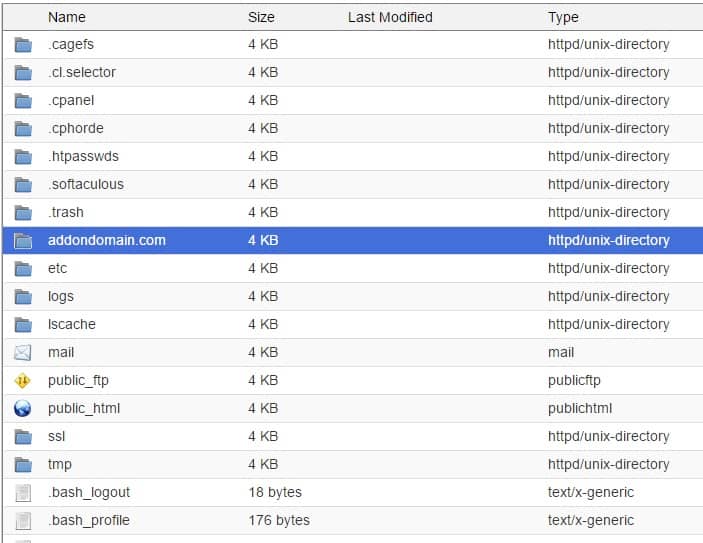Select the .bash_logout file name
The height and width of the screenshot is (543, 703).
pos(89,492)
